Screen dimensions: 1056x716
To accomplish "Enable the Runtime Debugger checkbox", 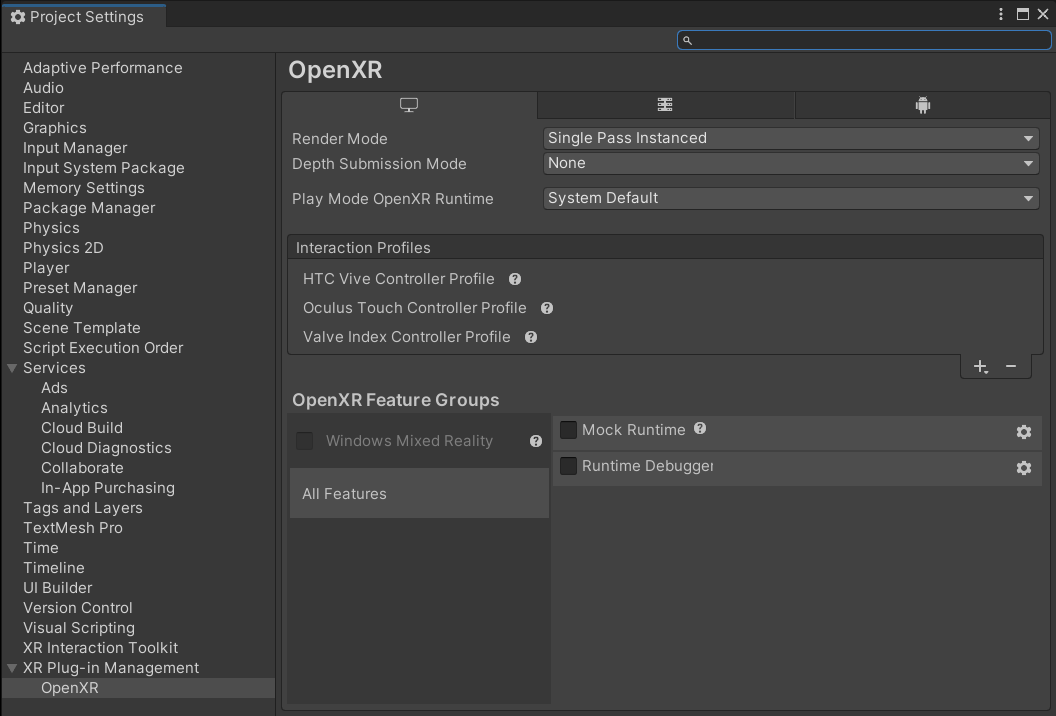I will pos(568,466).
